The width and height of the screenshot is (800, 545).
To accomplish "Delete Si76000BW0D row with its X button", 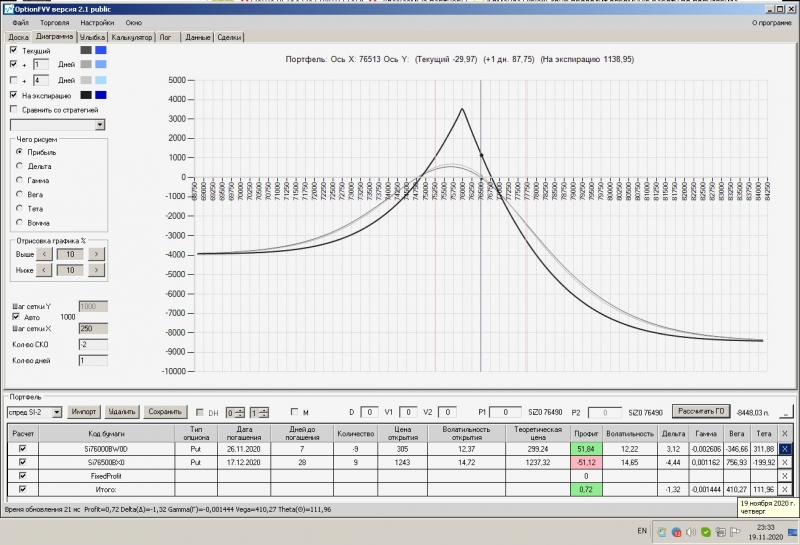I will click(785, 449).
